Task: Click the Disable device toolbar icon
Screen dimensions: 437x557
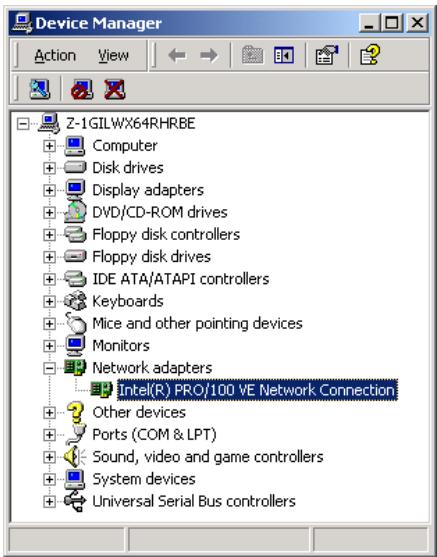Action: 82,89
